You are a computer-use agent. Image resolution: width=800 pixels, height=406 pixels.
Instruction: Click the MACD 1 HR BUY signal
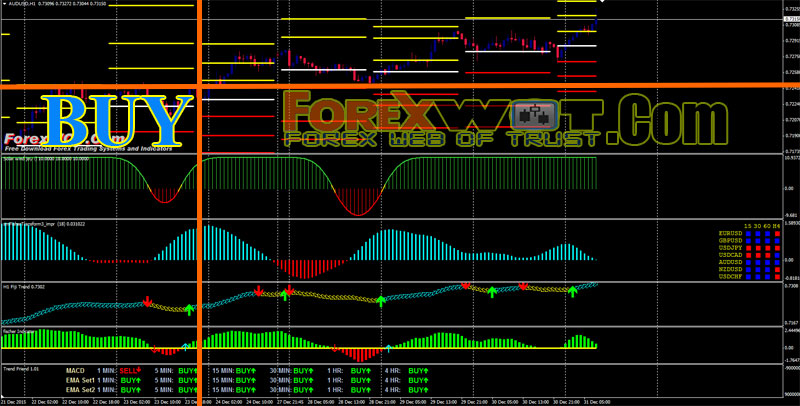click(x=361, y=371)
